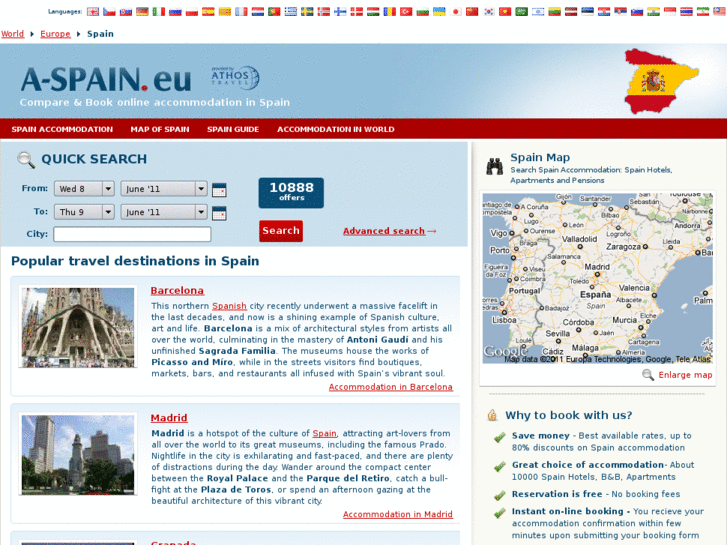Open the Spain Accommodation menu
The image size is (727, 545).
(62, 129)
